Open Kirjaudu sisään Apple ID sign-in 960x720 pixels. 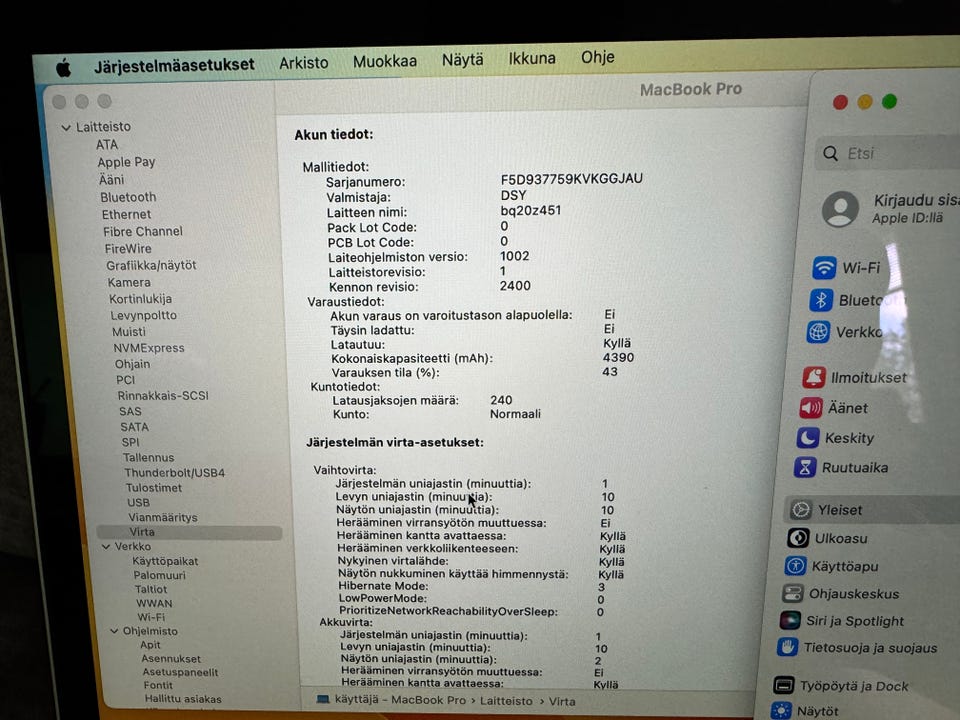click(916, 208)
